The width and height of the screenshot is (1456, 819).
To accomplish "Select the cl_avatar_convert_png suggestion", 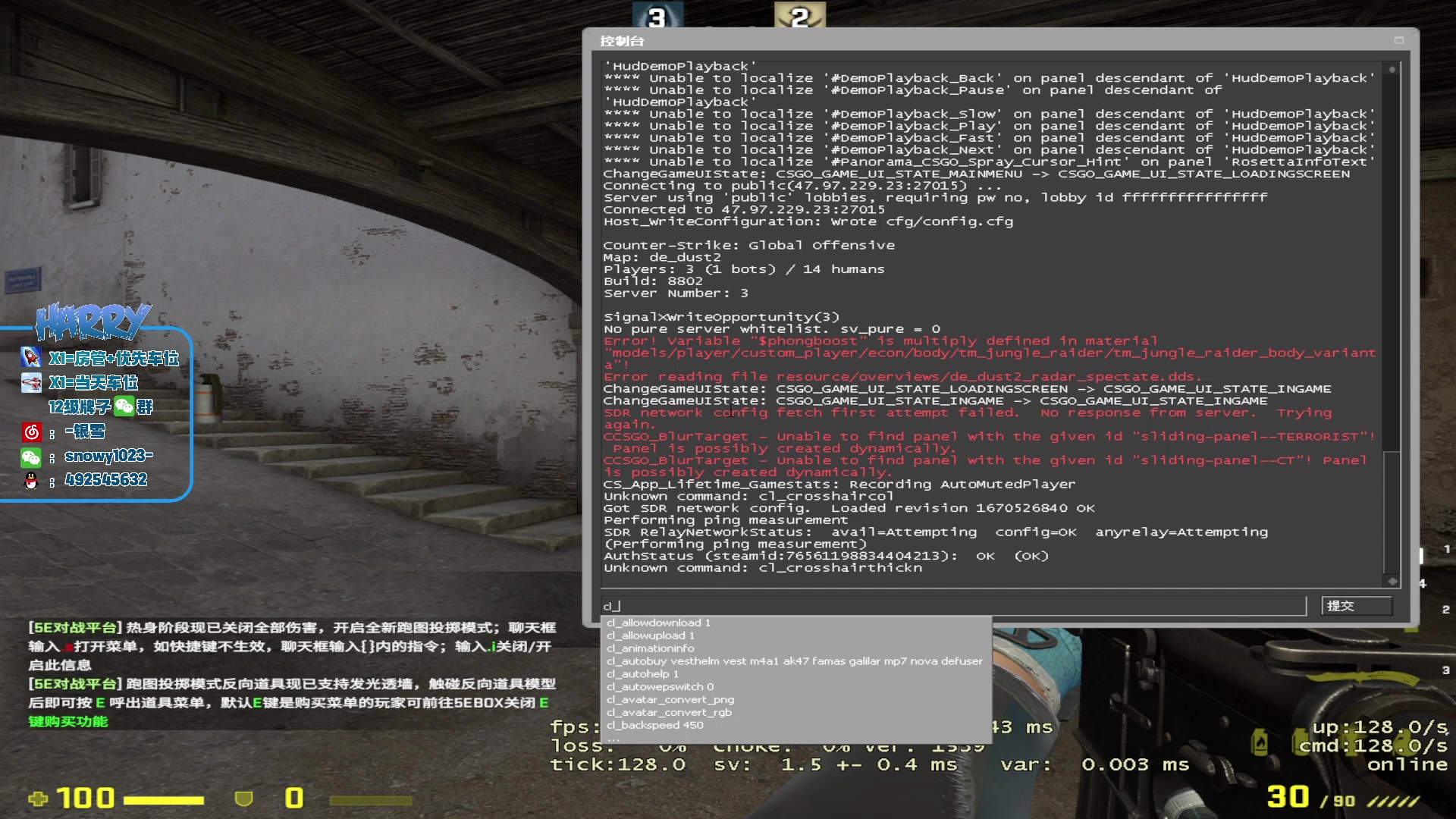I will [796, 700].
